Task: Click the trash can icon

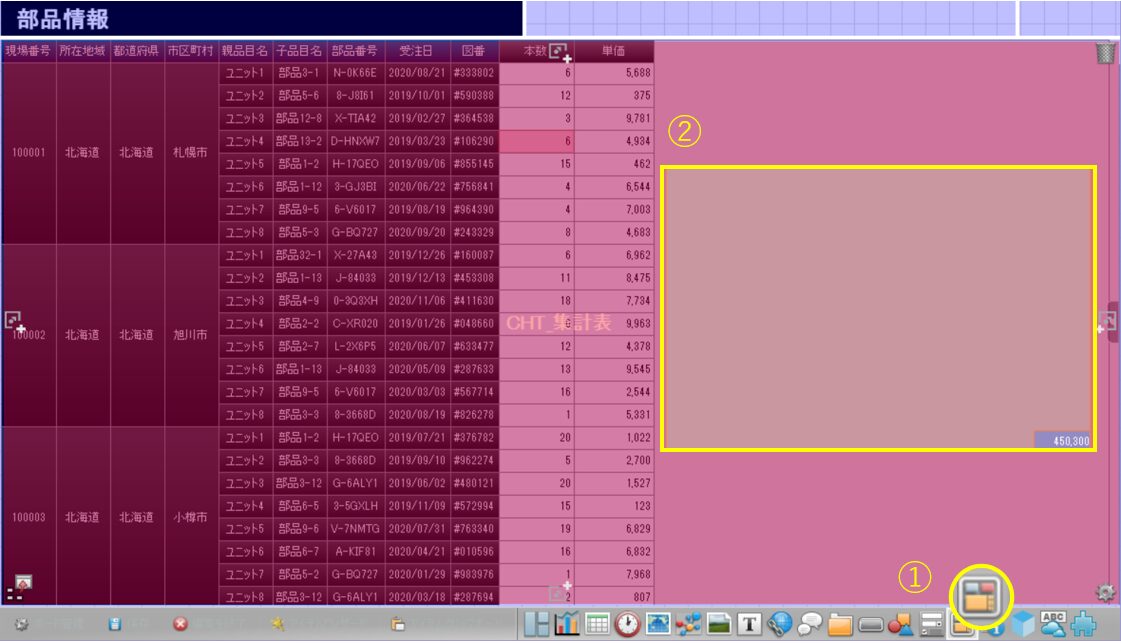Action: pyautogui.click(x=1104, y=53)
